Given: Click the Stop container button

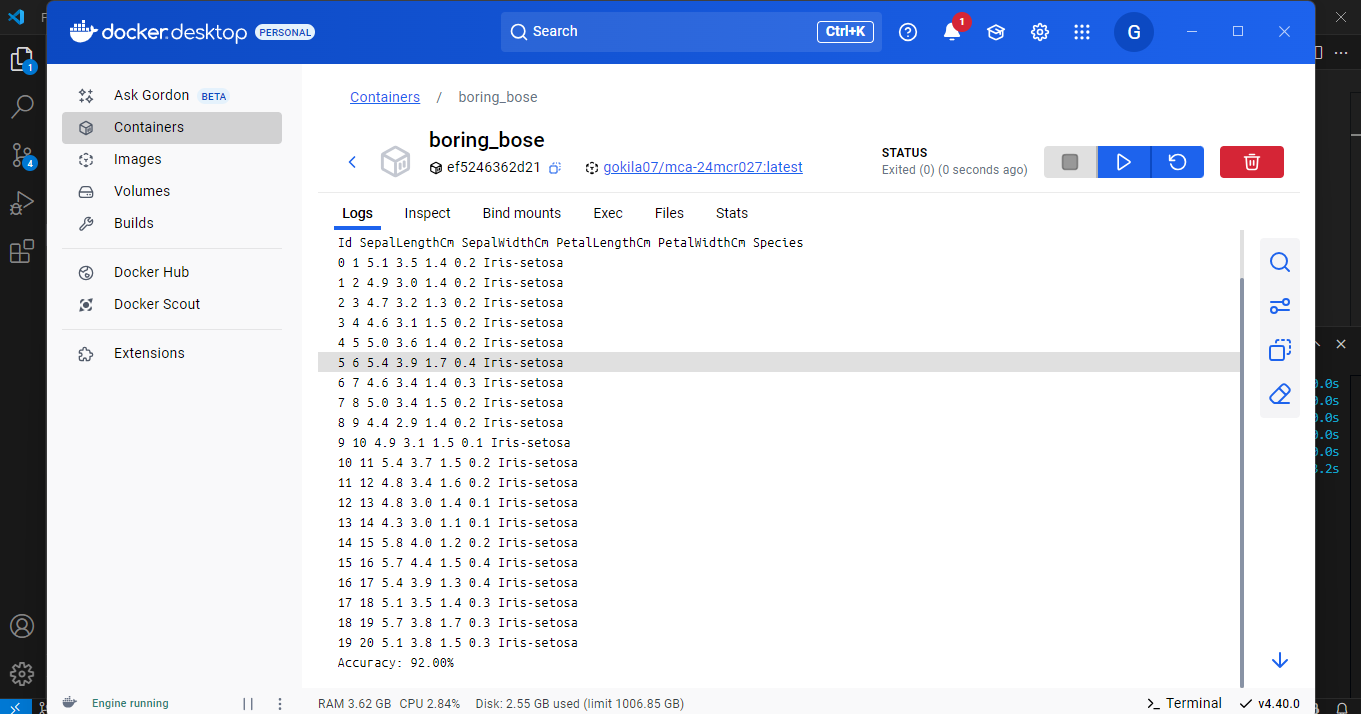Looking at the screenshot, I should (1070, 162).
